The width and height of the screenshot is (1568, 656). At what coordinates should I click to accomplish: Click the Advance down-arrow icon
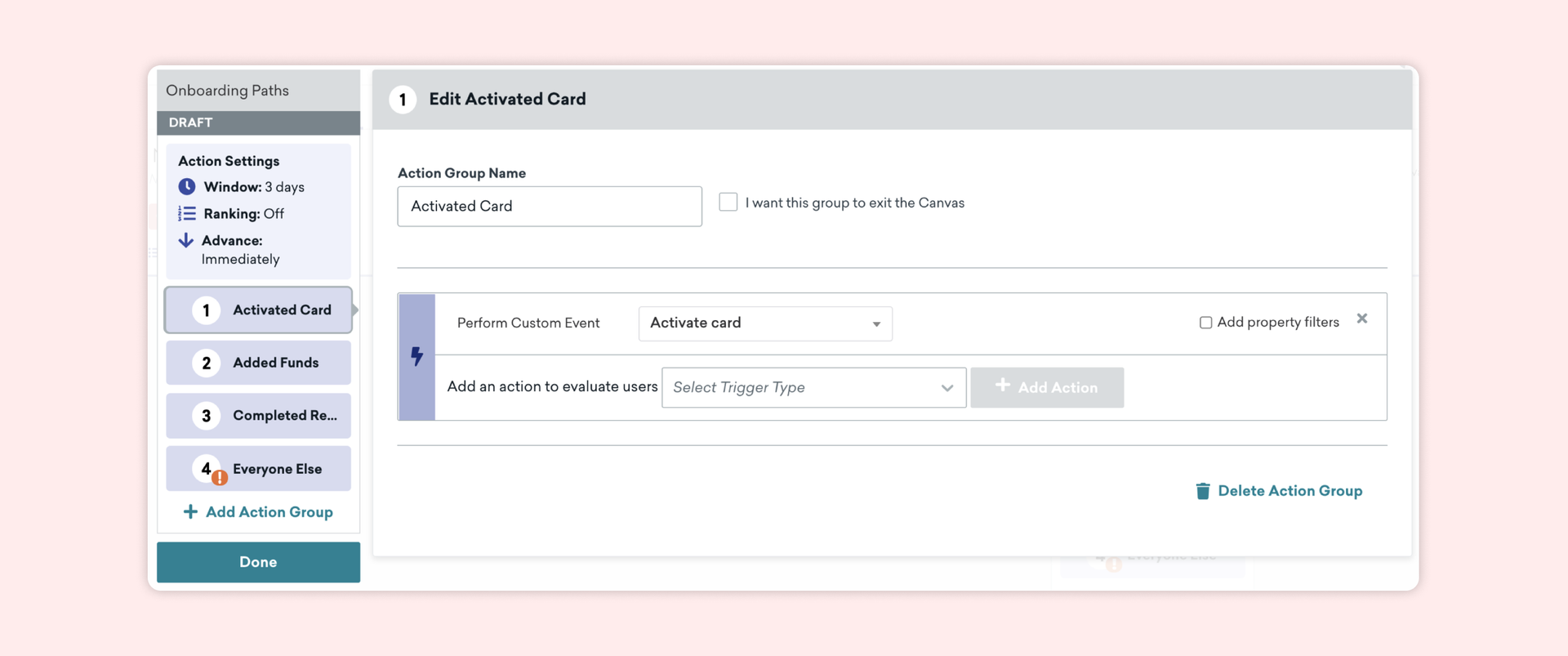(186, 240)
